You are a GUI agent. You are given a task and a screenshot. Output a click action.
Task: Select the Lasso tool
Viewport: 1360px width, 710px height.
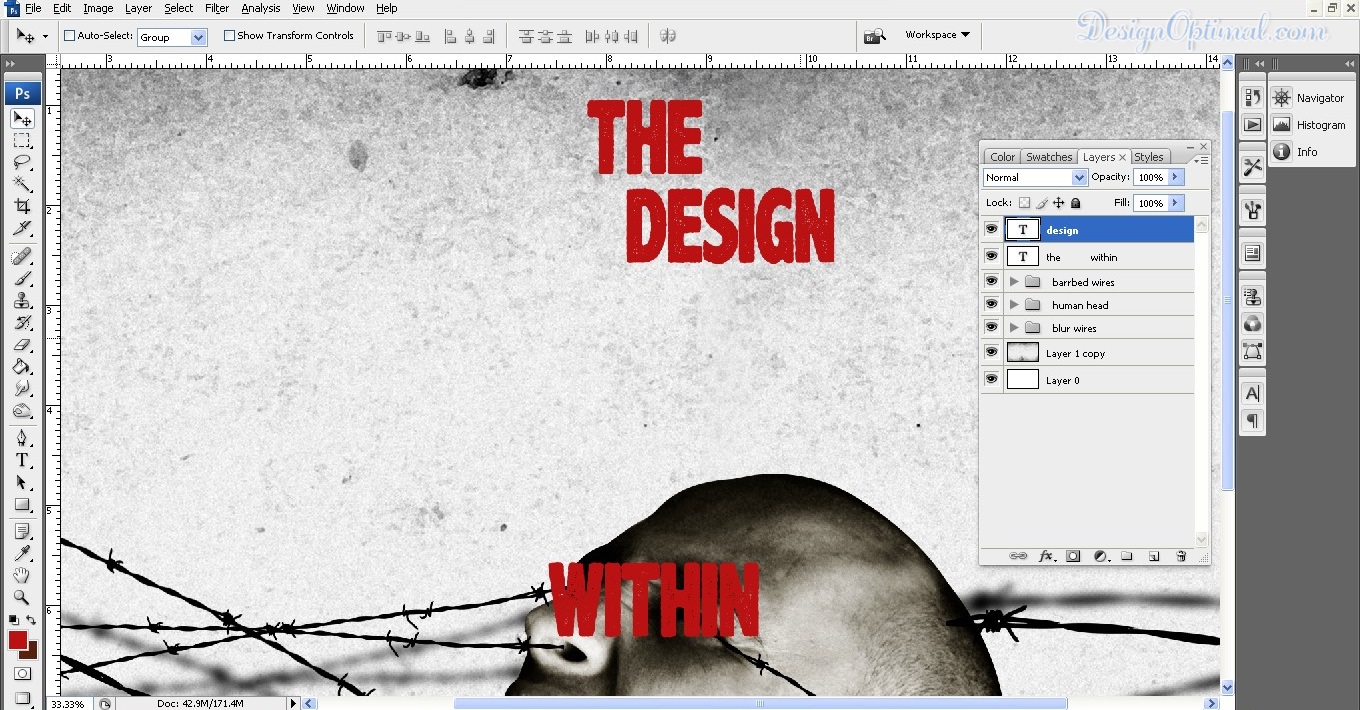pos(22,163)
